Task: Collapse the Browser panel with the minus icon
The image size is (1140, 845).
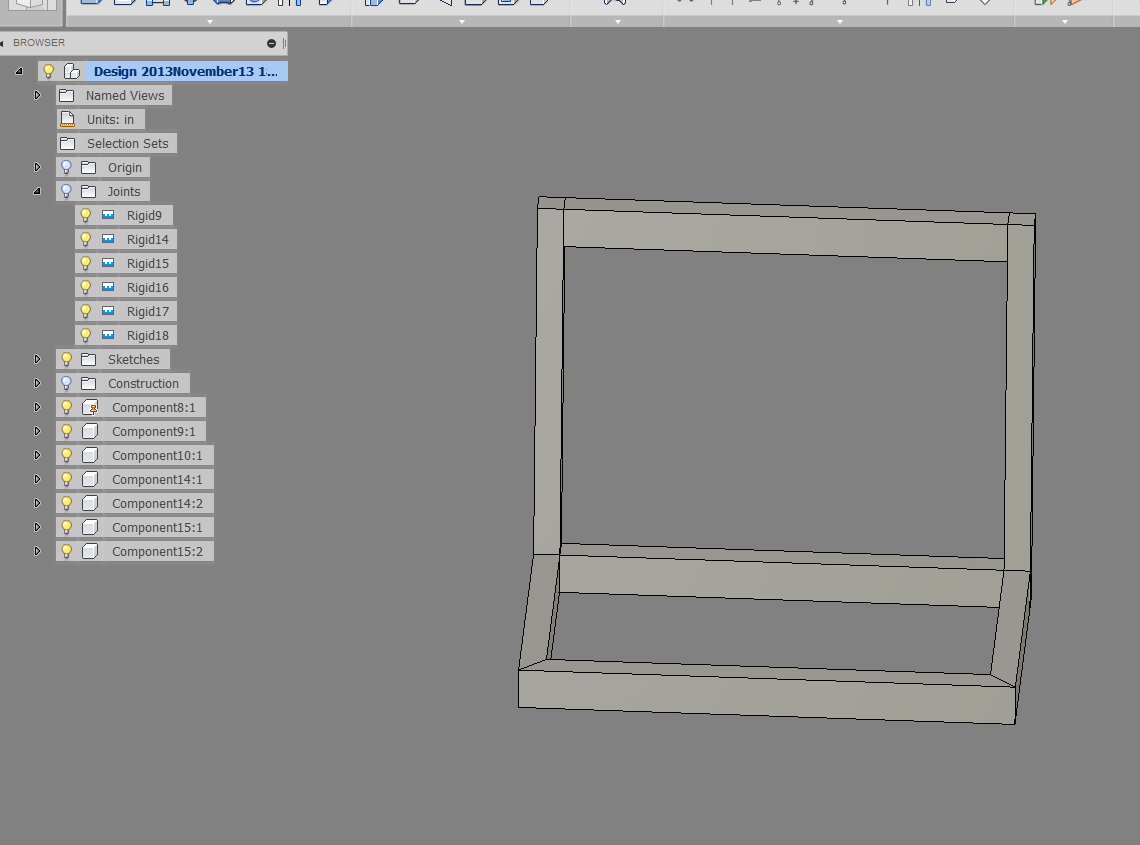Action: tap(271, 44)
